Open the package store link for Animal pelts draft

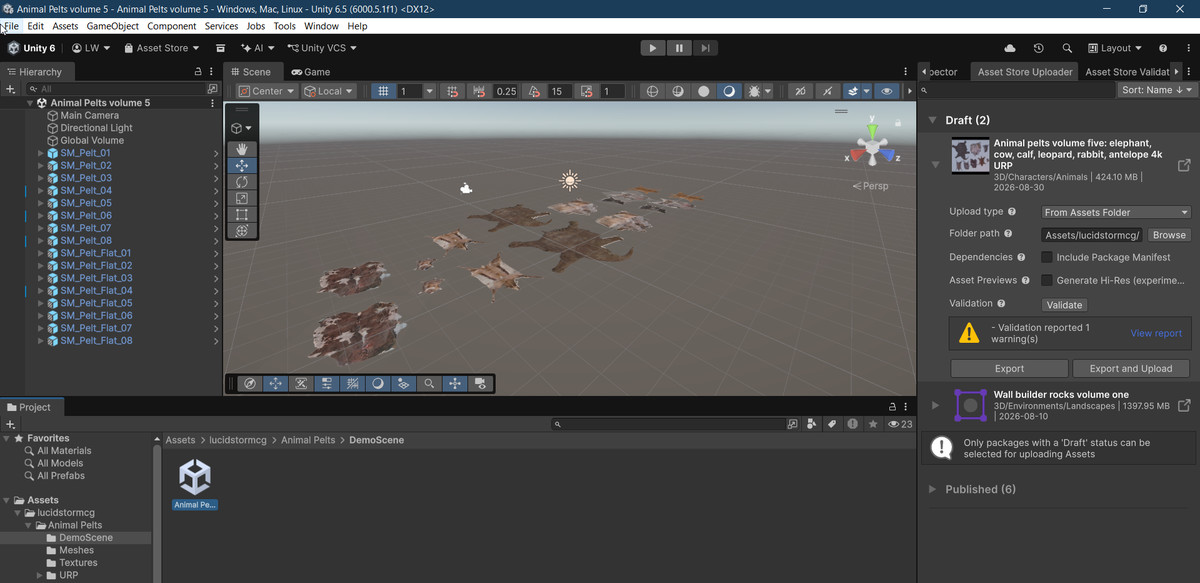pyautogui.click(x=1184, y=165)
